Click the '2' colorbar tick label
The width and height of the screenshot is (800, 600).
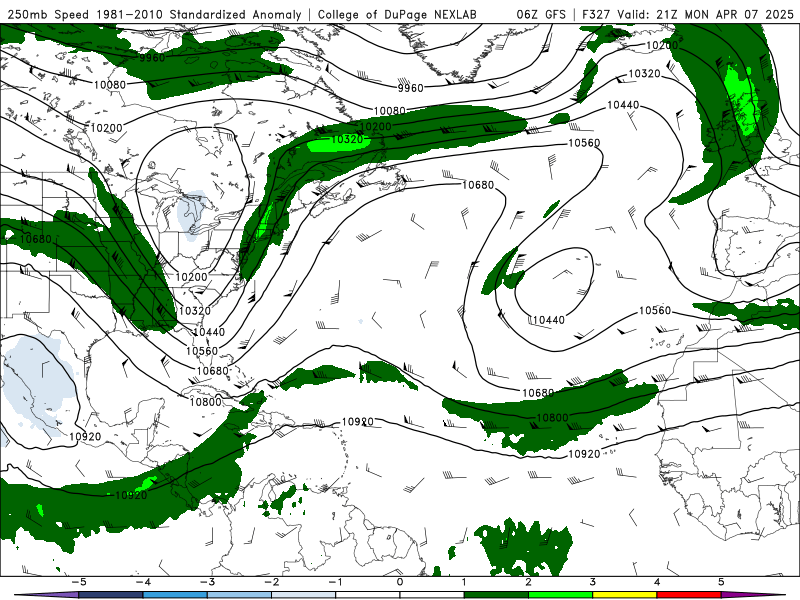click(529, 582)
